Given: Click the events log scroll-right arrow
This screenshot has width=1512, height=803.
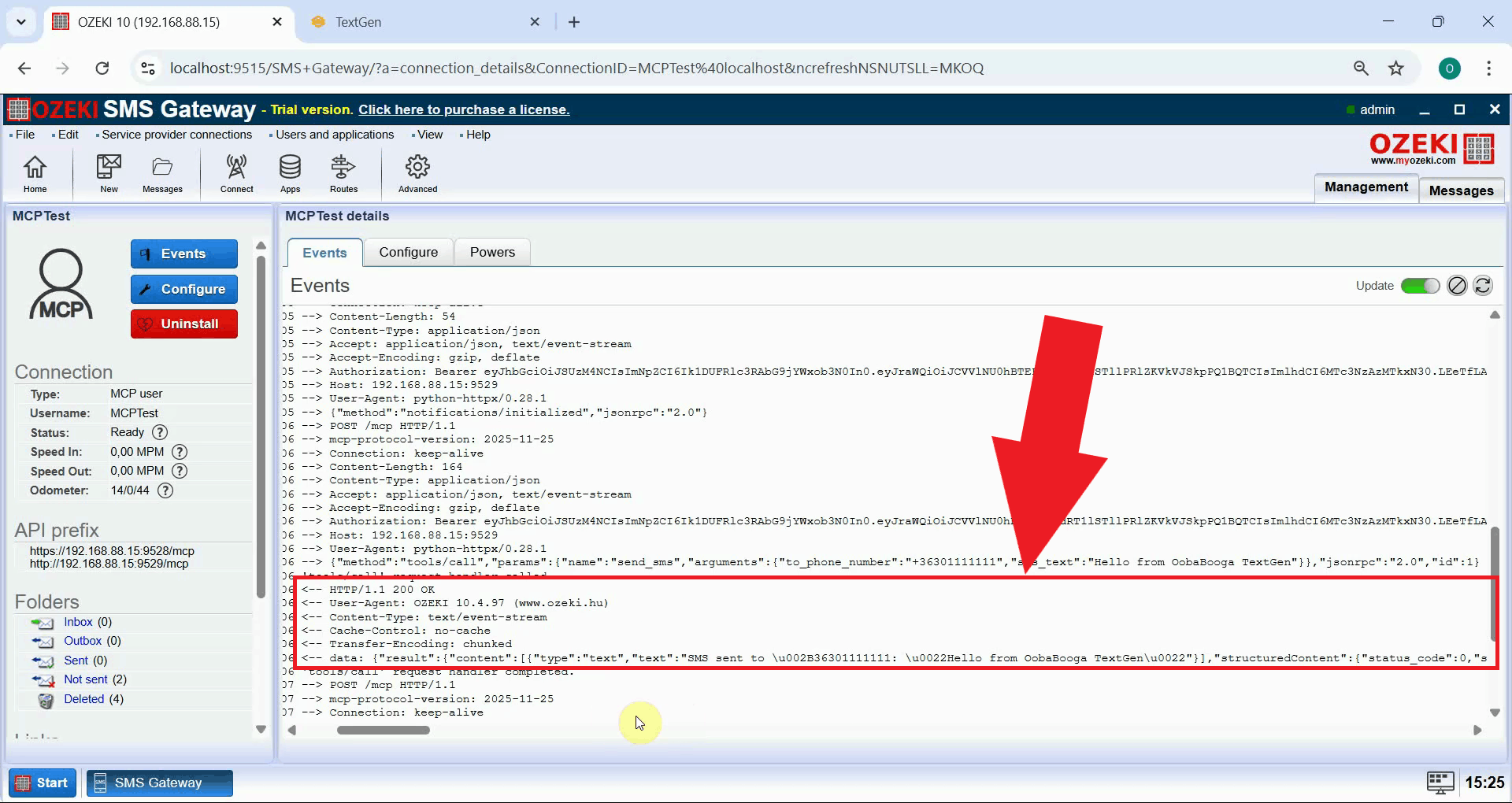Looking at the screenshot, I should coord(1477,730).
